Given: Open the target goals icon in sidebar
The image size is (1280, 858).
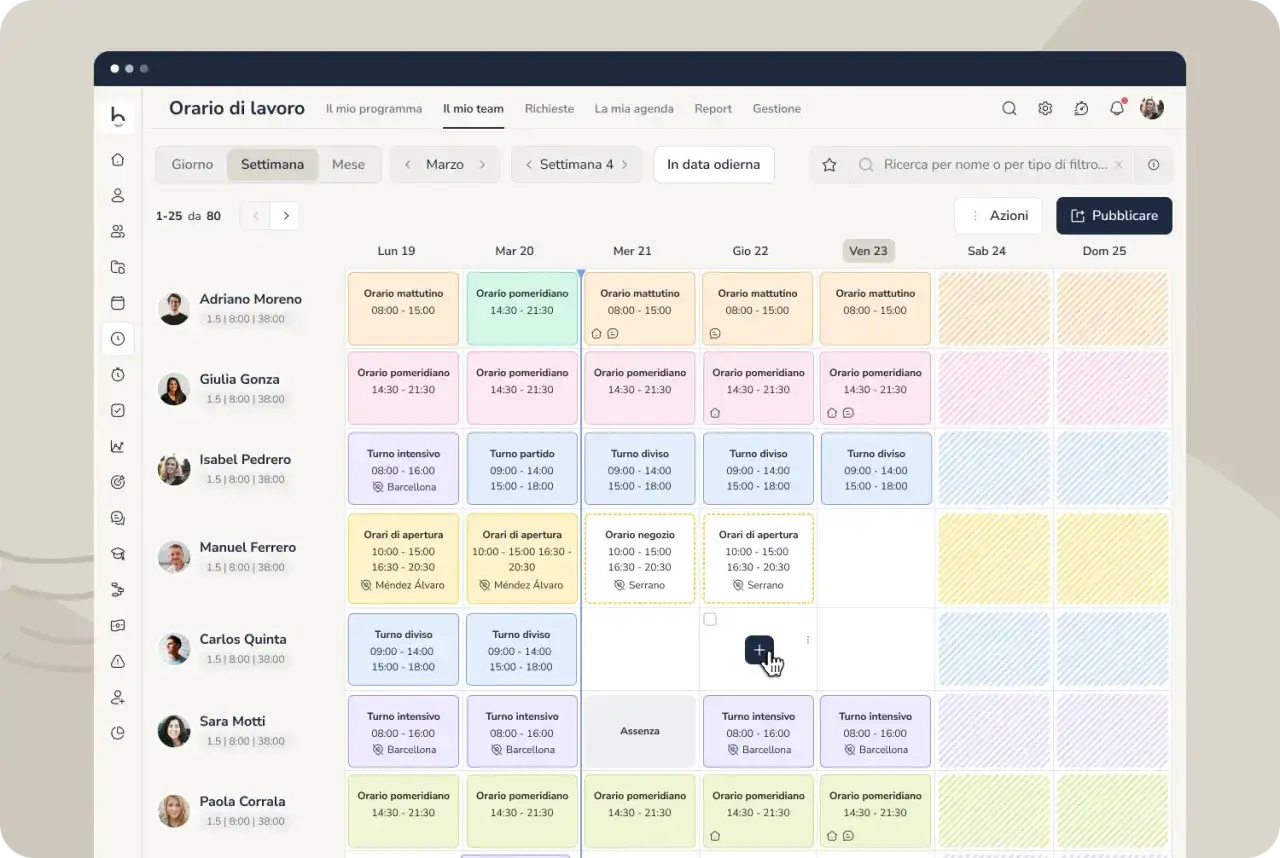Looking at the screenshot, I should point(118,482).
